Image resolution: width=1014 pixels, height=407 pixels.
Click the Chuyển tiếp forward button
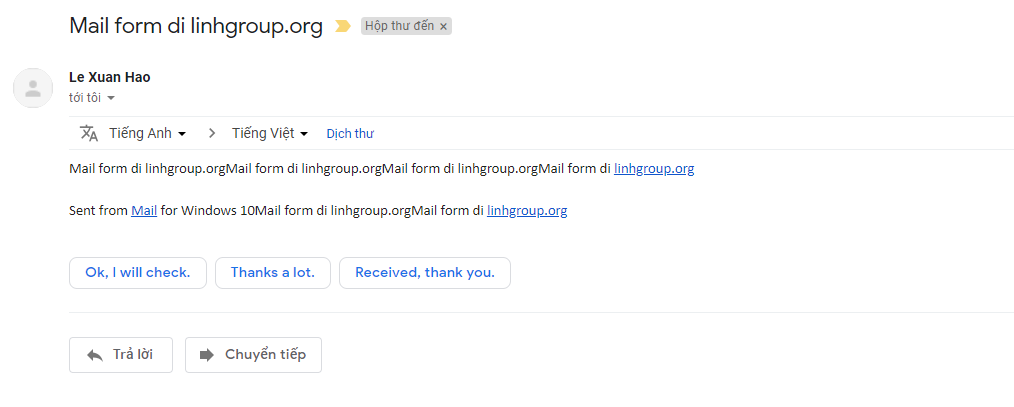pos(254,355)
